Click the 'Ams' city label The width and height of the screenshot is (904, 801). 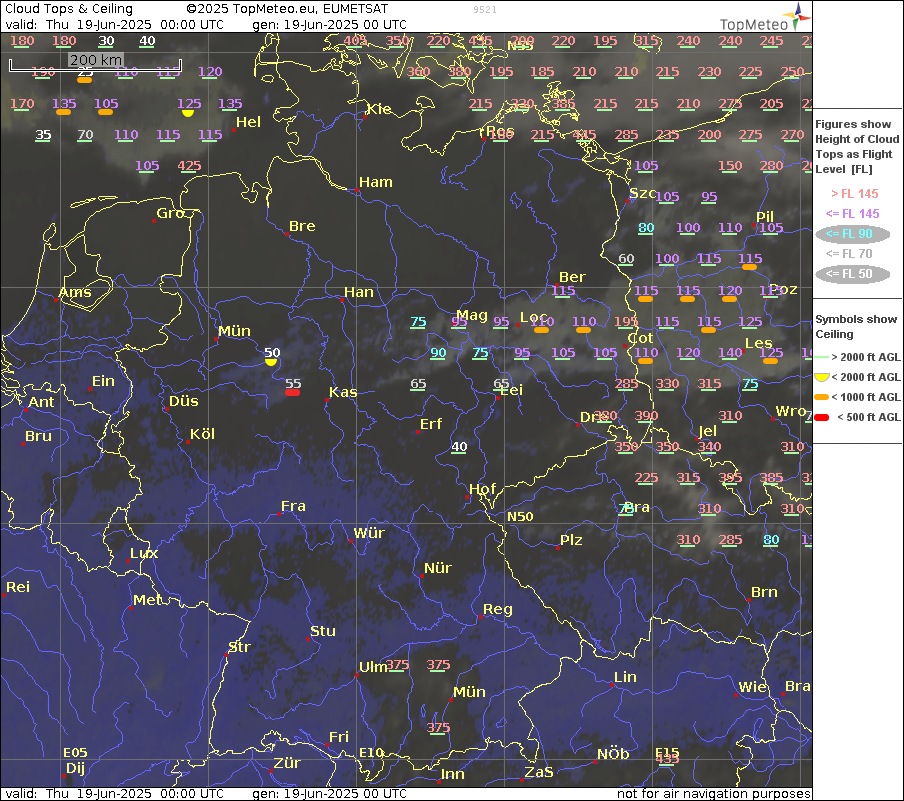[x=75, y=292]
